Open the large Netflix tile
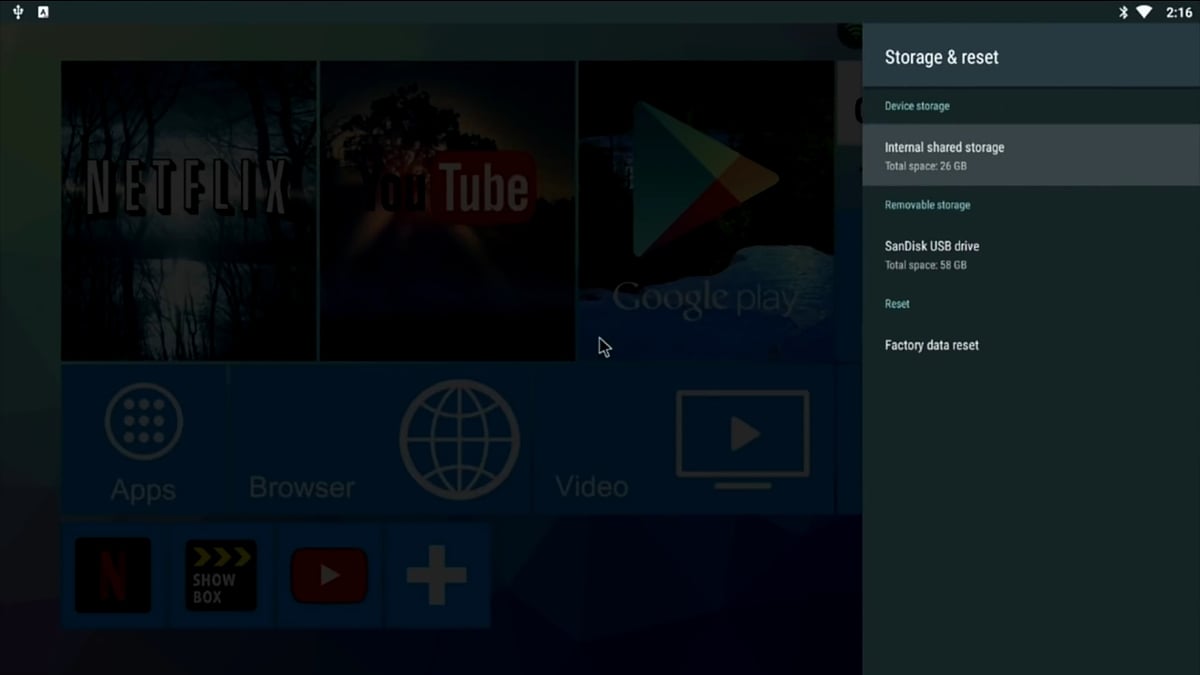Viewport: 1200px width, 675px height. click(x=189, y=210)
